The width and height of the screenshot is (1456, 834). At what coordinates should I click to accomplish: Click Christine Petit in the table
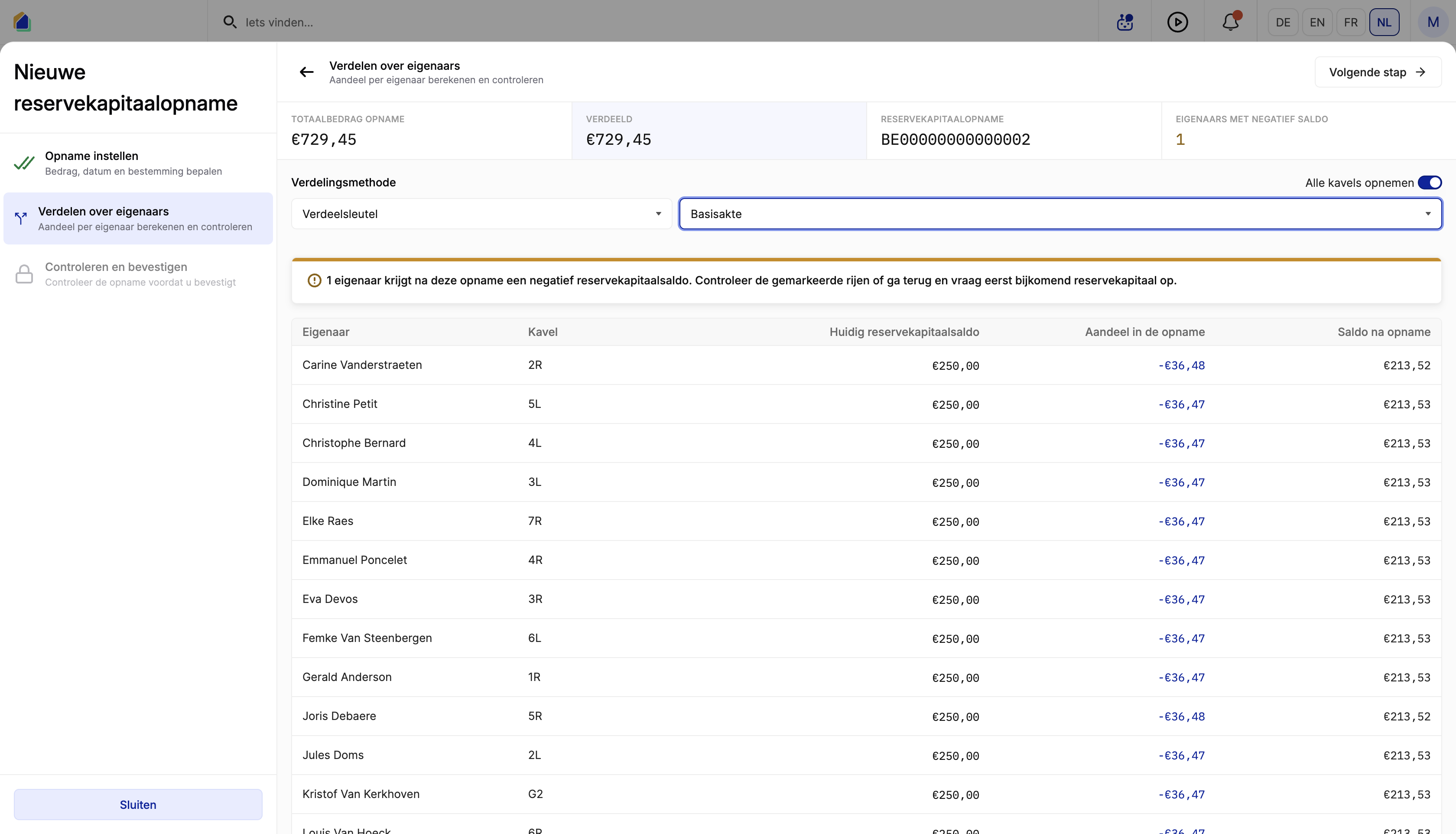pos(340,404)
